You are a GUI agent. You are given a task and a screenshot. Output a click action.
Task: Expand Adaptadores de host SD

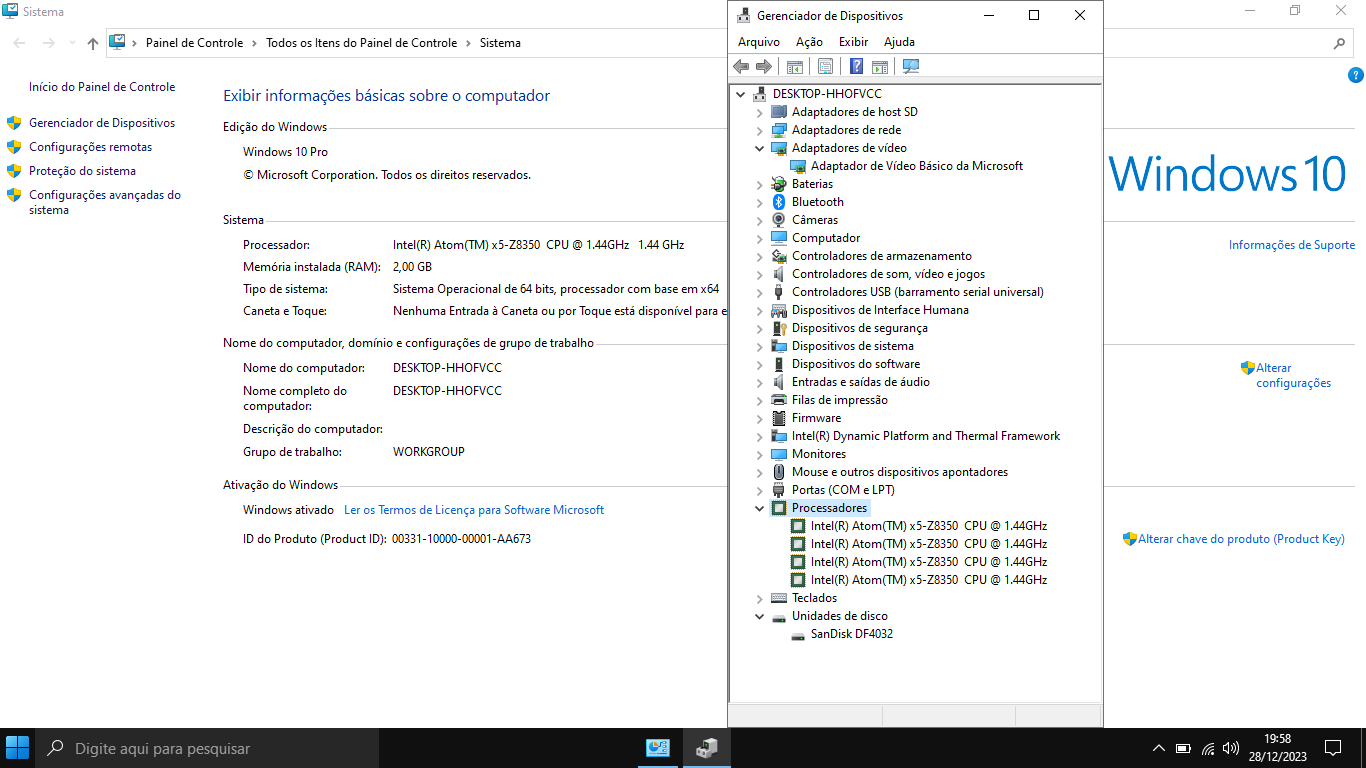760,112
